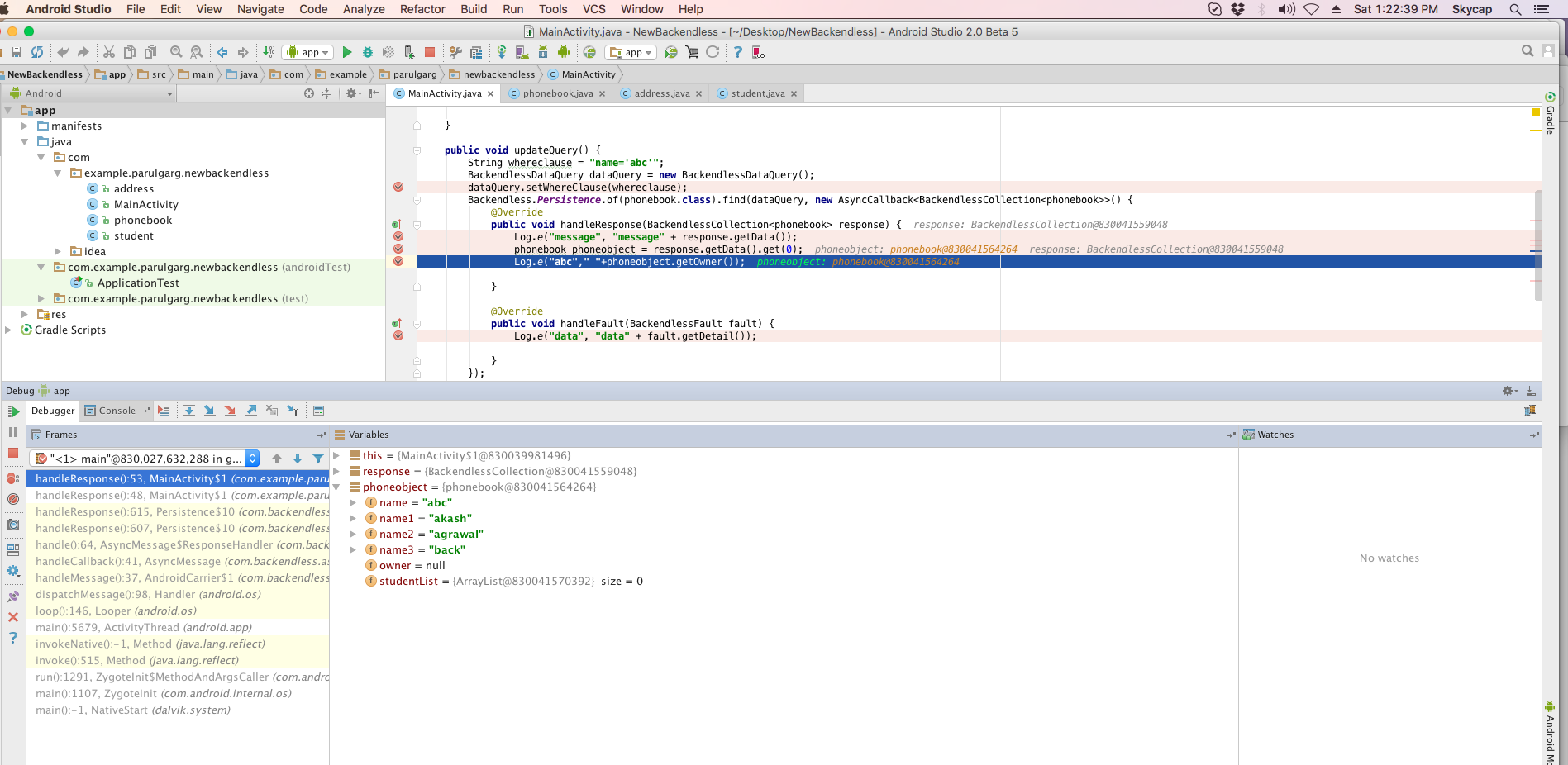Click the blue Help question mark in the toolbar
The height and width of the screenshot is (765, 1568).
[737, 52]
